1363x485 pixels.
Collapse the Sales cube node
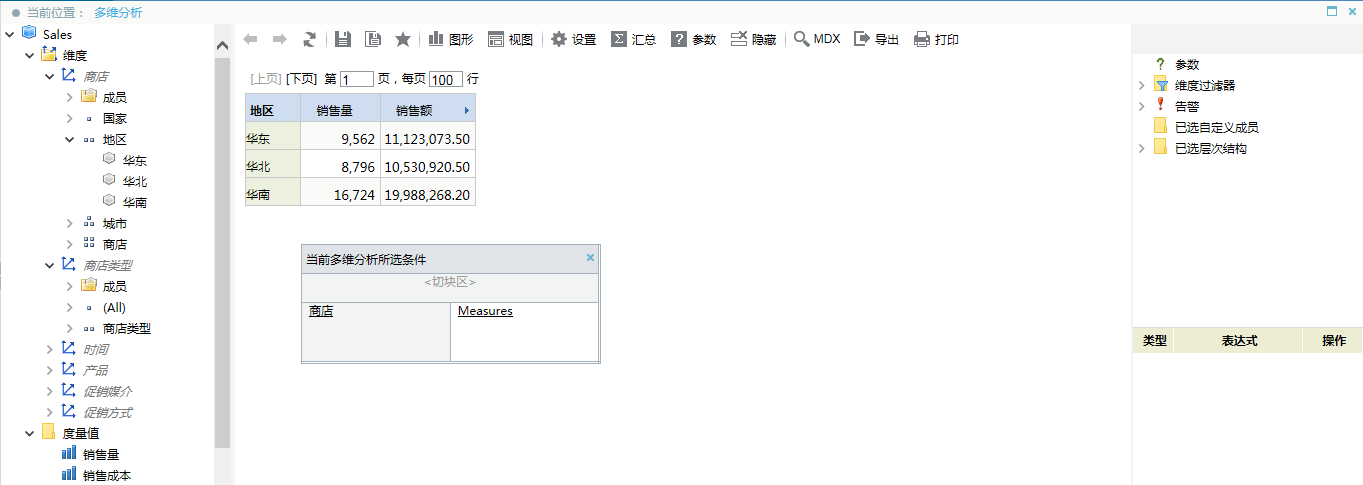[x=9, y=34]
